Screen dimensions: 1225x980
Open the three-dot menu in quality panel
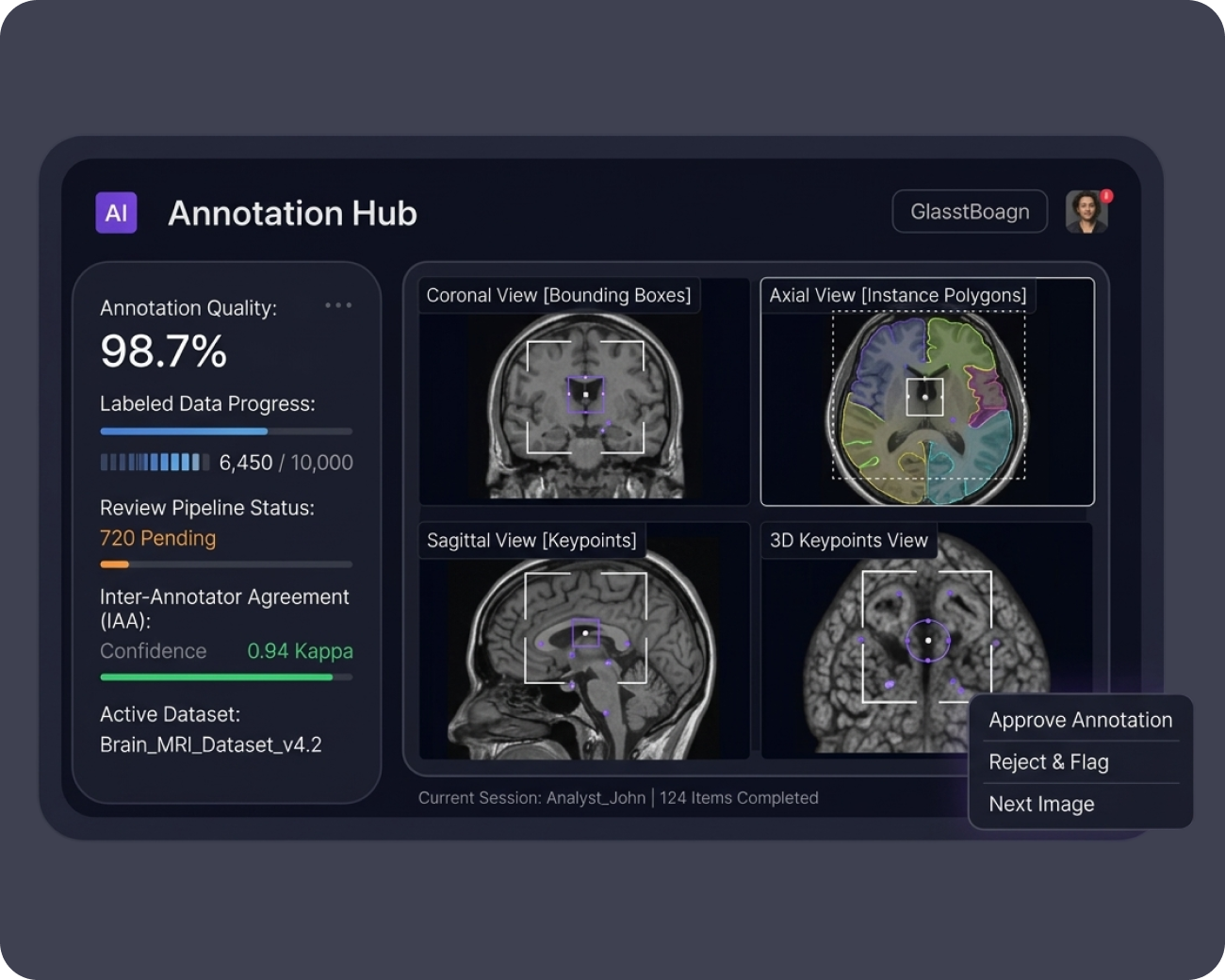[x=337, y=305]
